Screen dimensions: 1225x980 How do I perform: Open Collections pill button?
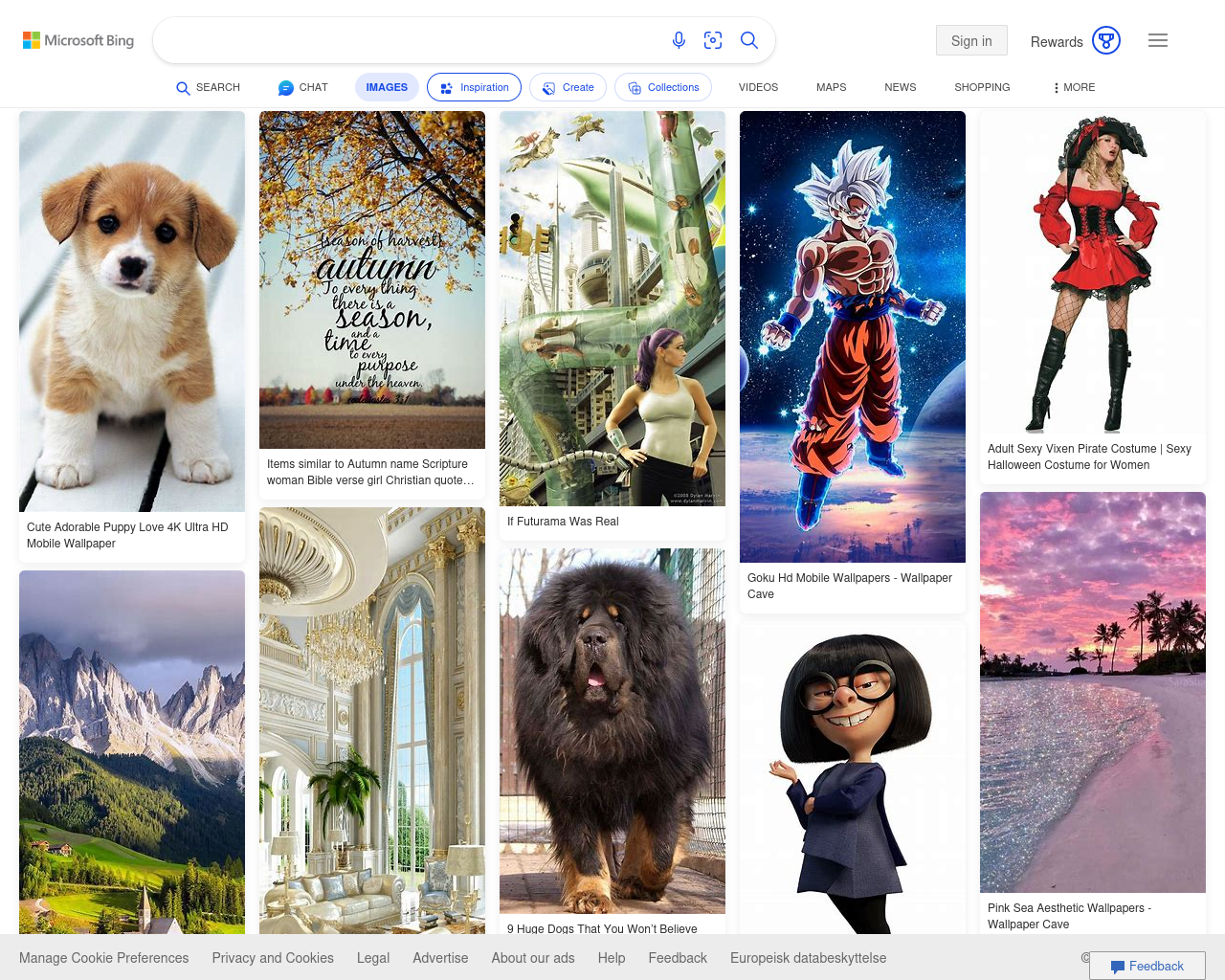(x=662, y=87)
